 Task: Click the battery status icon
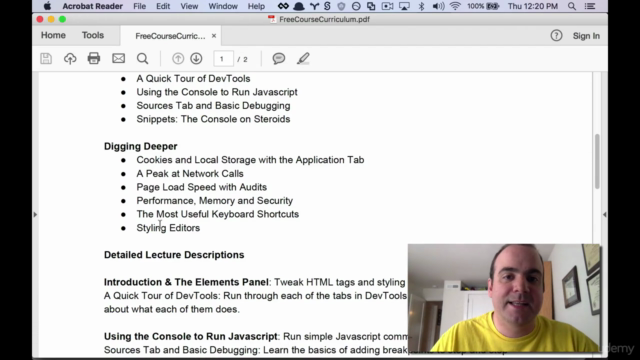[x=493, y=6]
